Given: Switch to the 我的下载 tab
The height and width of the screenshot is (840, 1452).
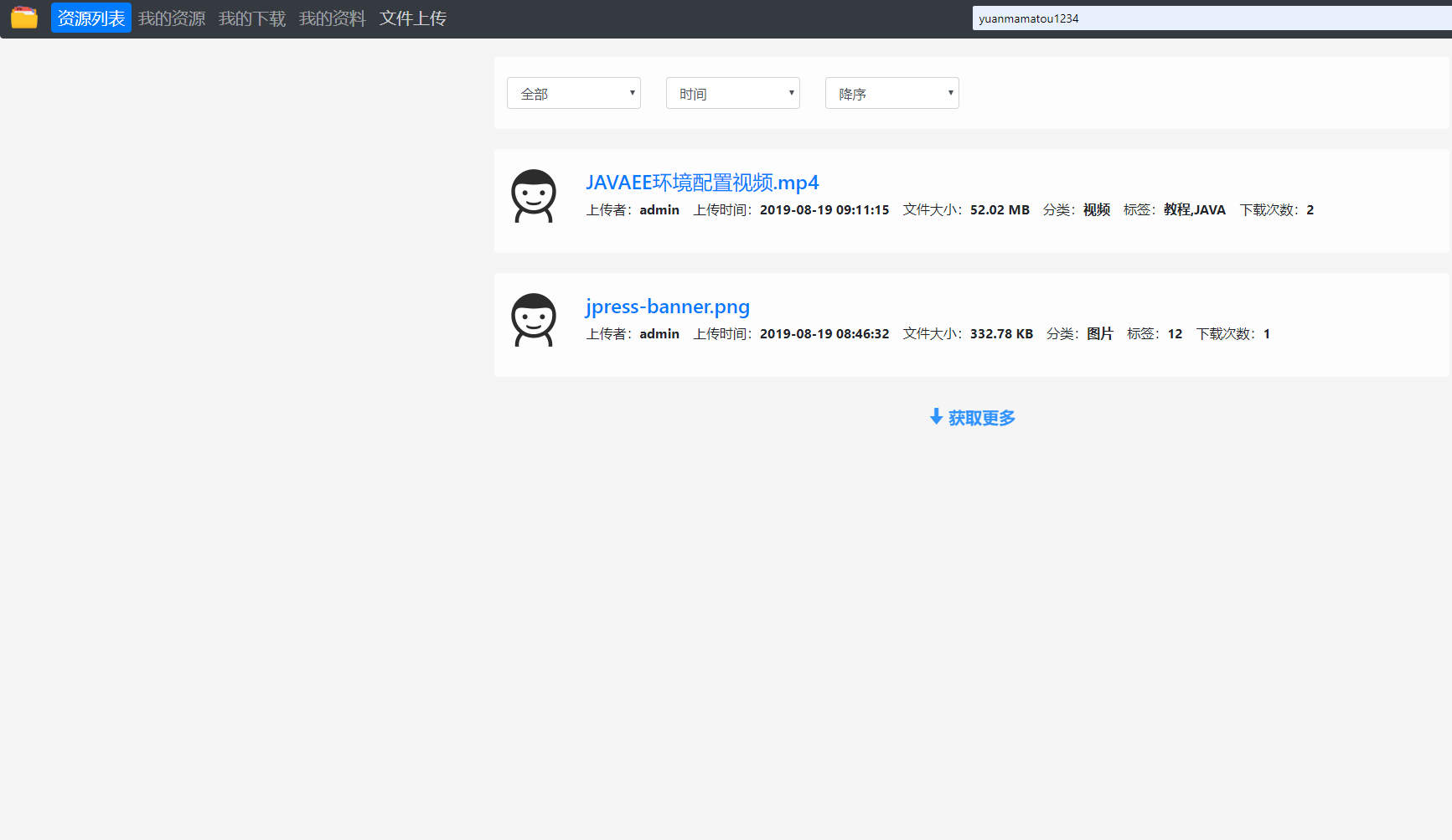Looking at the screenshot, I should point(251,18).
